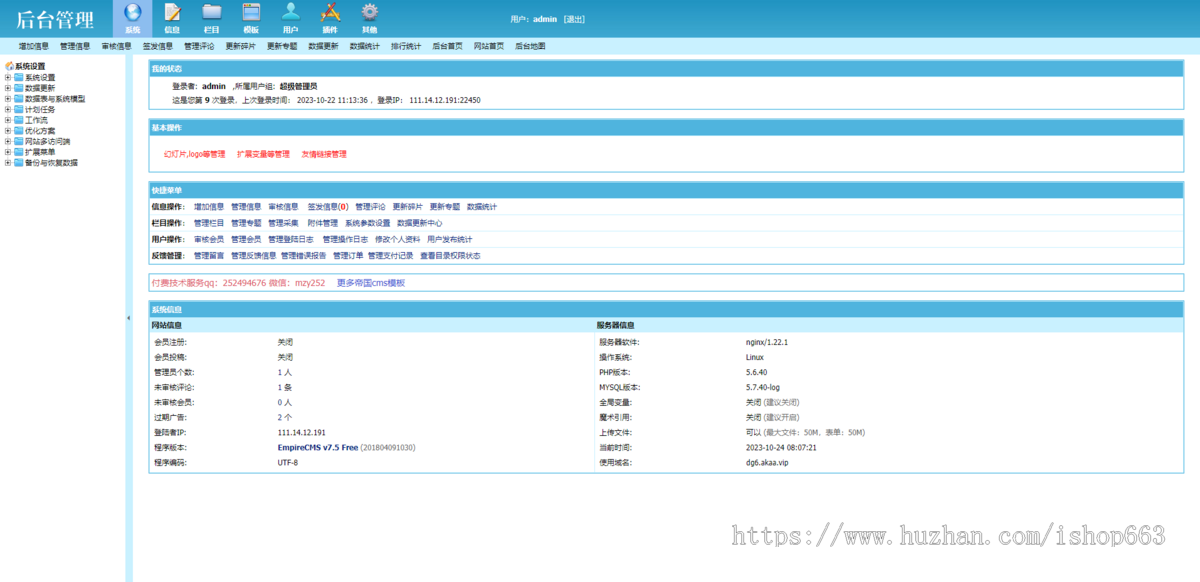Open 管理错误报告 in the 反馈管理 row
1200x582 pixels.
point(304,256)
